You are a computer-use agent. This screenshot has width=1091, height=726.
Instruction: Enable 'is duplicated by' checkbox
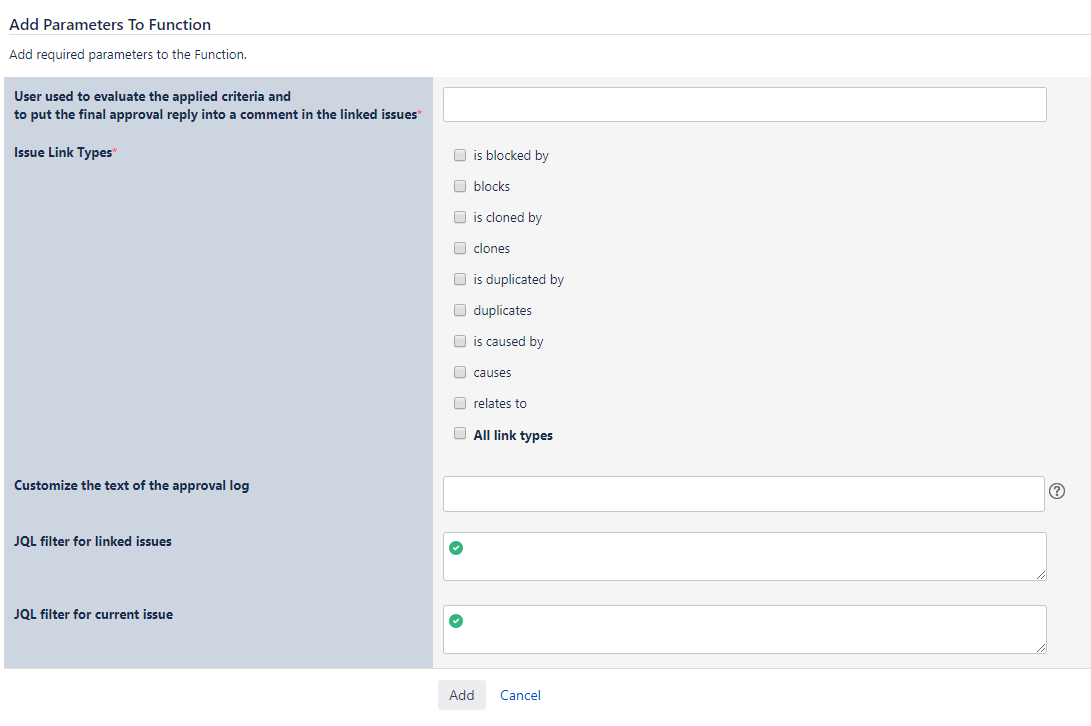click(460, 279)
